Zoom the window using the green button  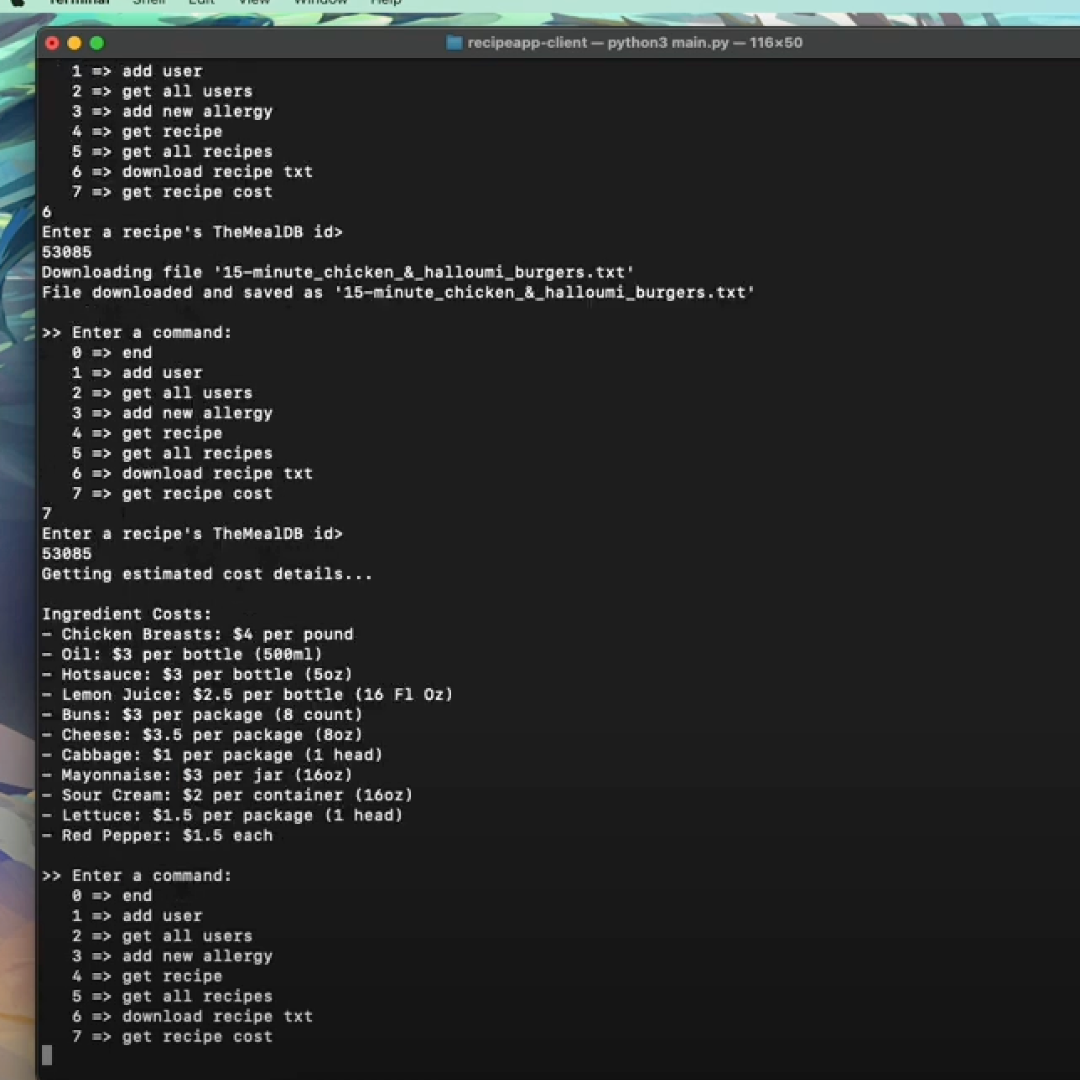[x=96, y=43]
